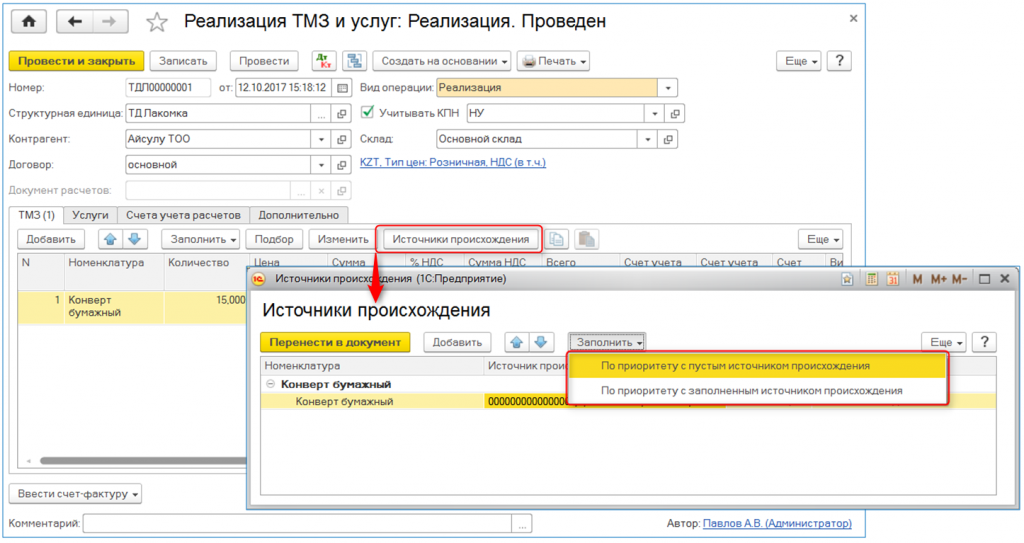Screen dimensions: 1024x543
Task: Click calculator icon in popup title bar
Action: pyautogui.click(x=871, y=279)
